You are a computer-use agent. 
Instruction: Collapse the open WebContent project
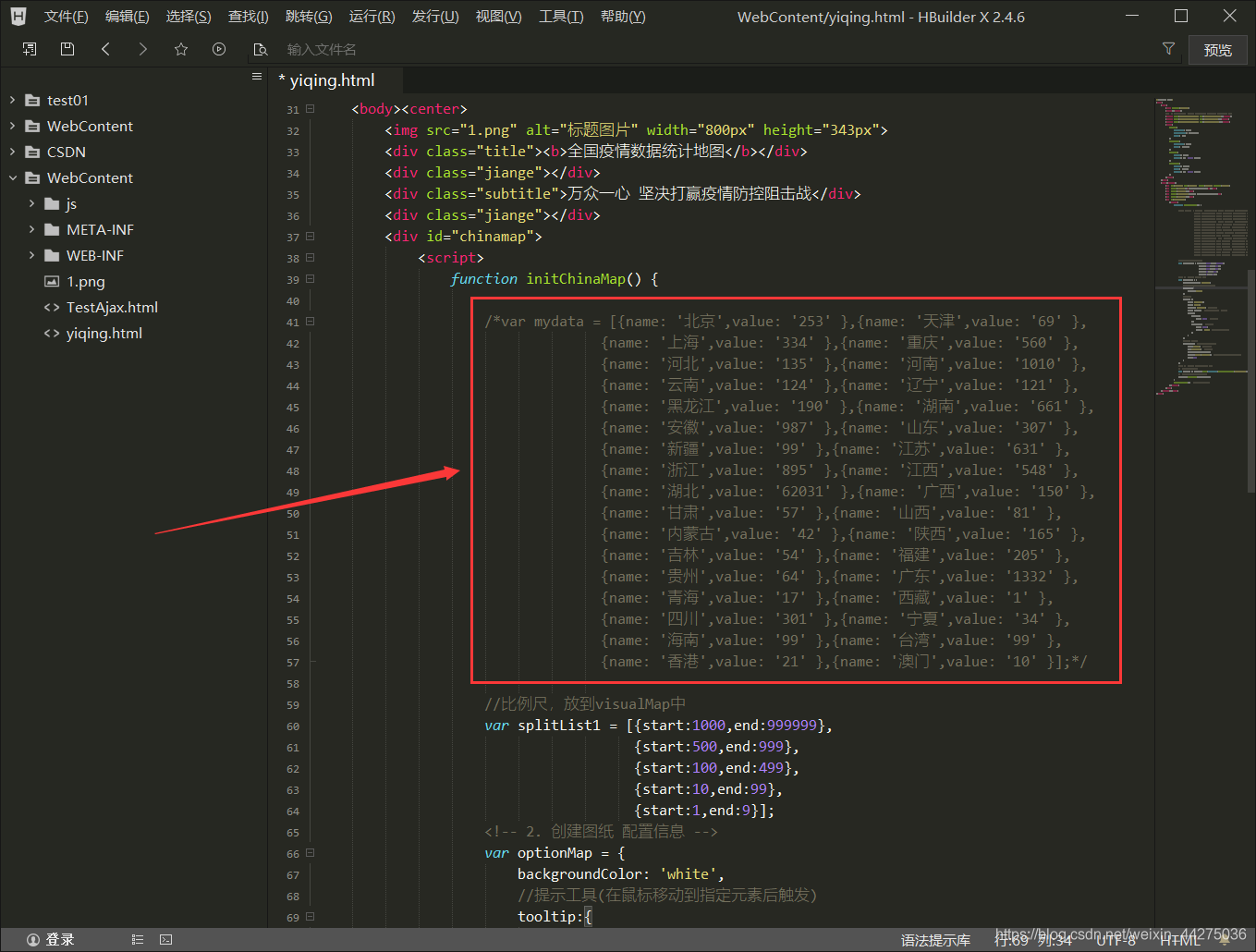(12, 177)
